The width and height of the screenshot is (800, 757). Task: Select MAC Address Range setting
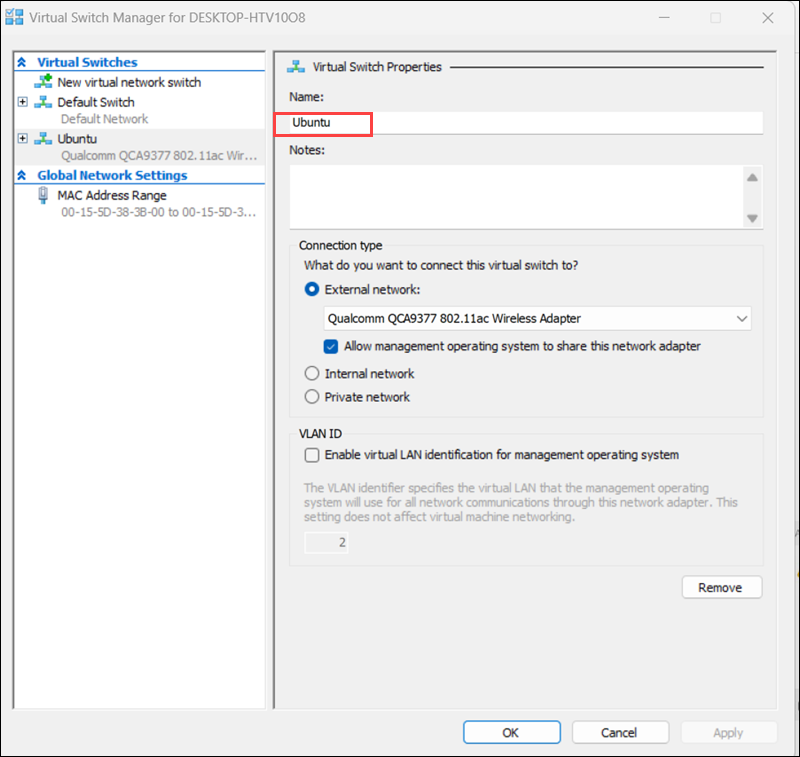[x=112, y=195]
